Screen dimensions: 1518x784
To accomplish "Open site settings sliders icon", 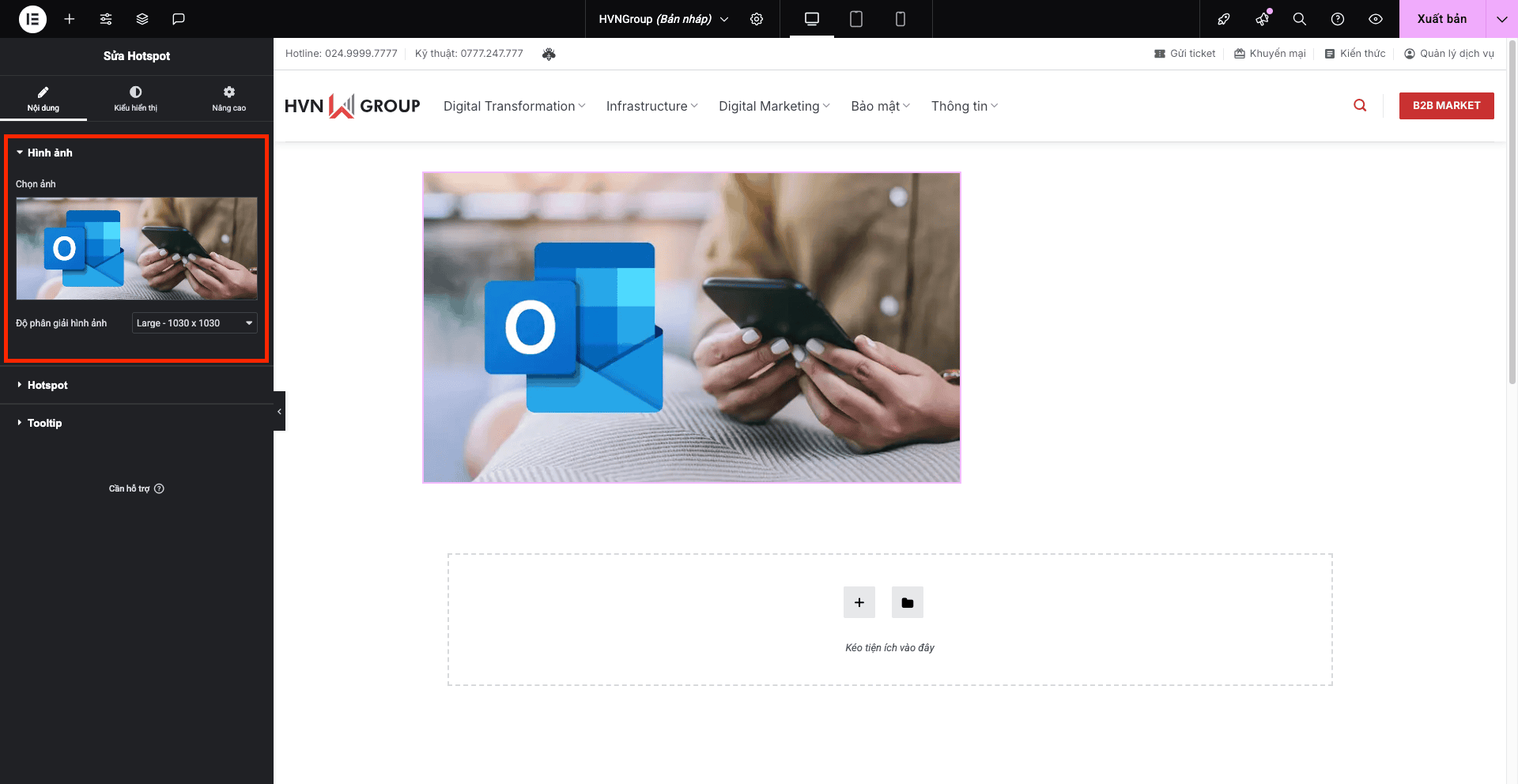I will [106, 19].
